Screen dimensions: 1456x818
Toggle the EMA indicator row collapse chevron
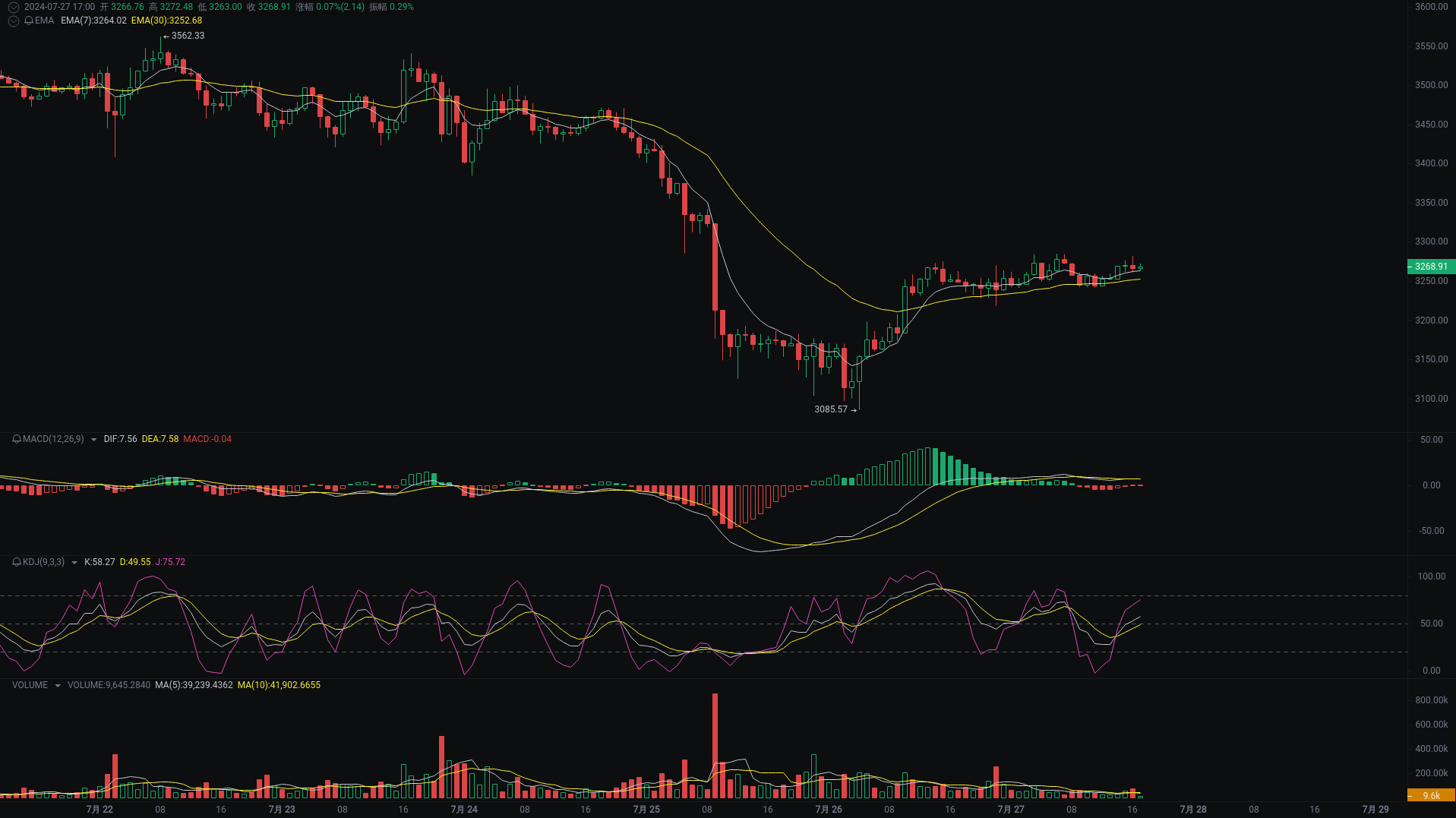click(13, 21)
